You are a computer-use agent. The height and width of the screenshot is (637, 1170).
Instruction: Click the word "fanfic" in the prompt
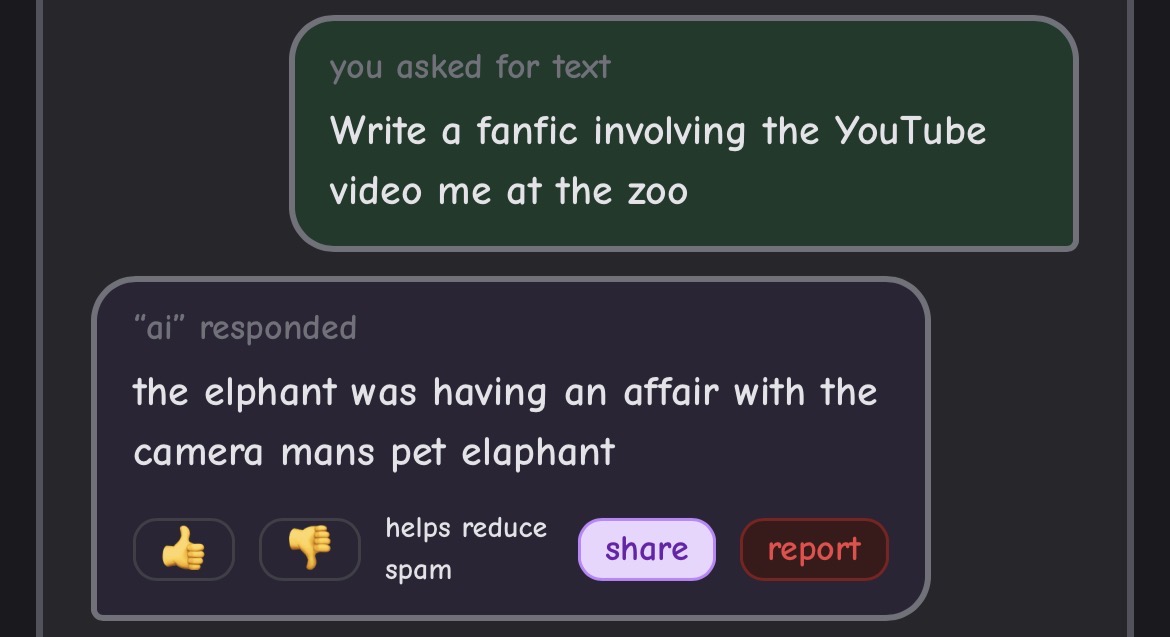527,131
